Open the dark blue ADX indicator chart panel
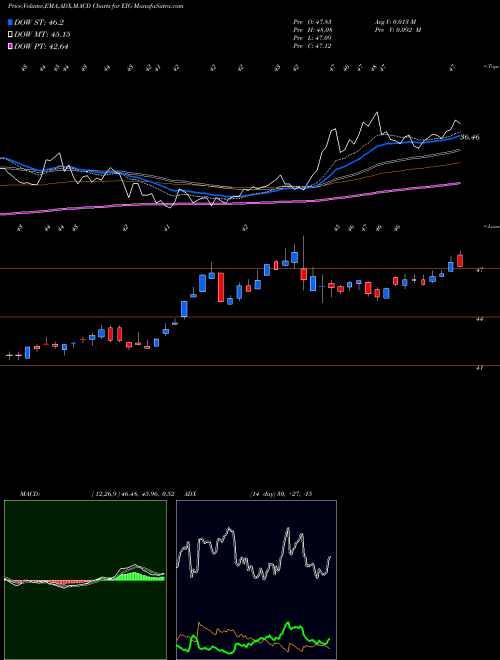This screenshot has height=660, width=500. click(x=256, y=580)
